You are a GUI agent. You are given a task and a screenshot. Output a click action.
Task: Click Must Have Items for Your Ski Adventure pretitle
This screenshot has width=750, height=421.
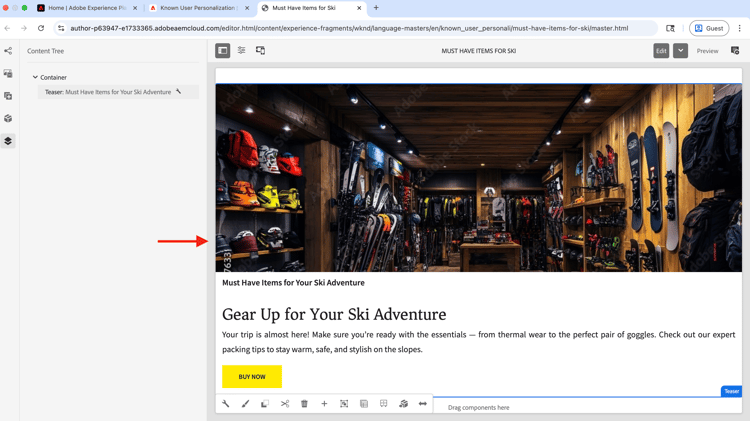pyautogui.click(x=293, y=283)
